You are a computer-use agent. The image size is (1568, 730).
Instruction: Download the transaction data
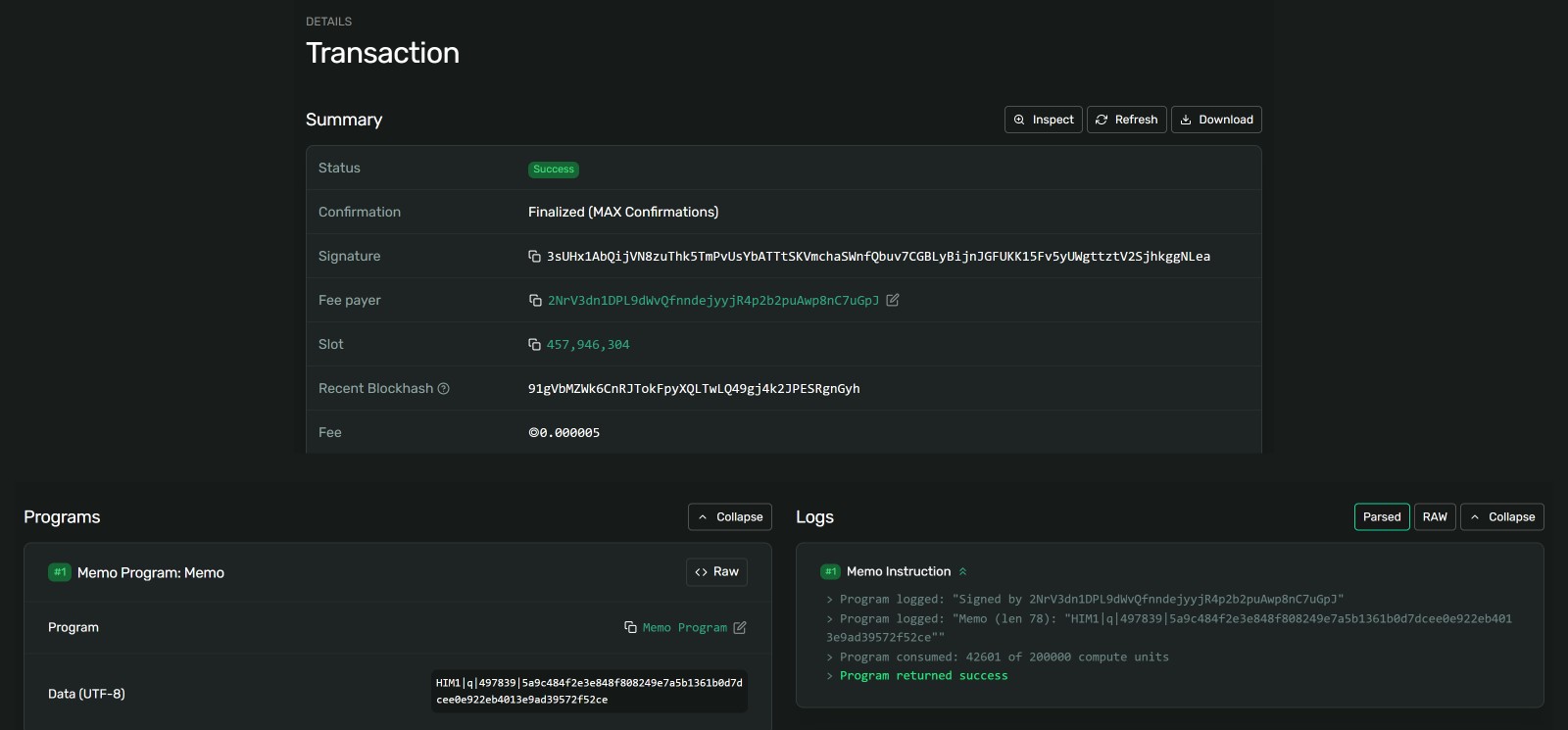coord(1216,120)
